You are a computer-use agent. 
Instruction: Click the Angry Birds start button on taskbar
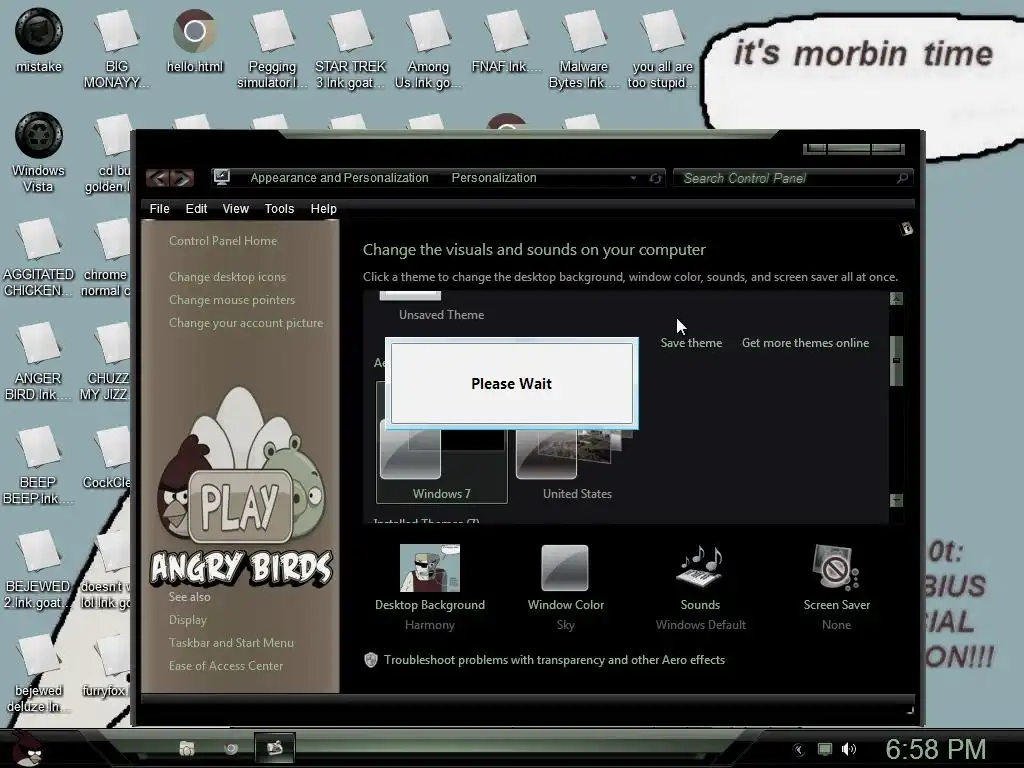coord(25,748)
